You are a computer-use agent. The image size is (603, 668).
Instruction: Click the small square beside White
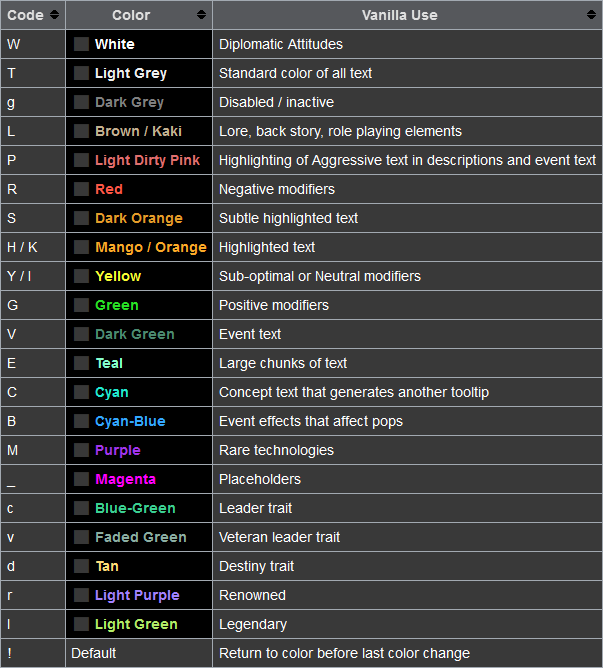81,44
